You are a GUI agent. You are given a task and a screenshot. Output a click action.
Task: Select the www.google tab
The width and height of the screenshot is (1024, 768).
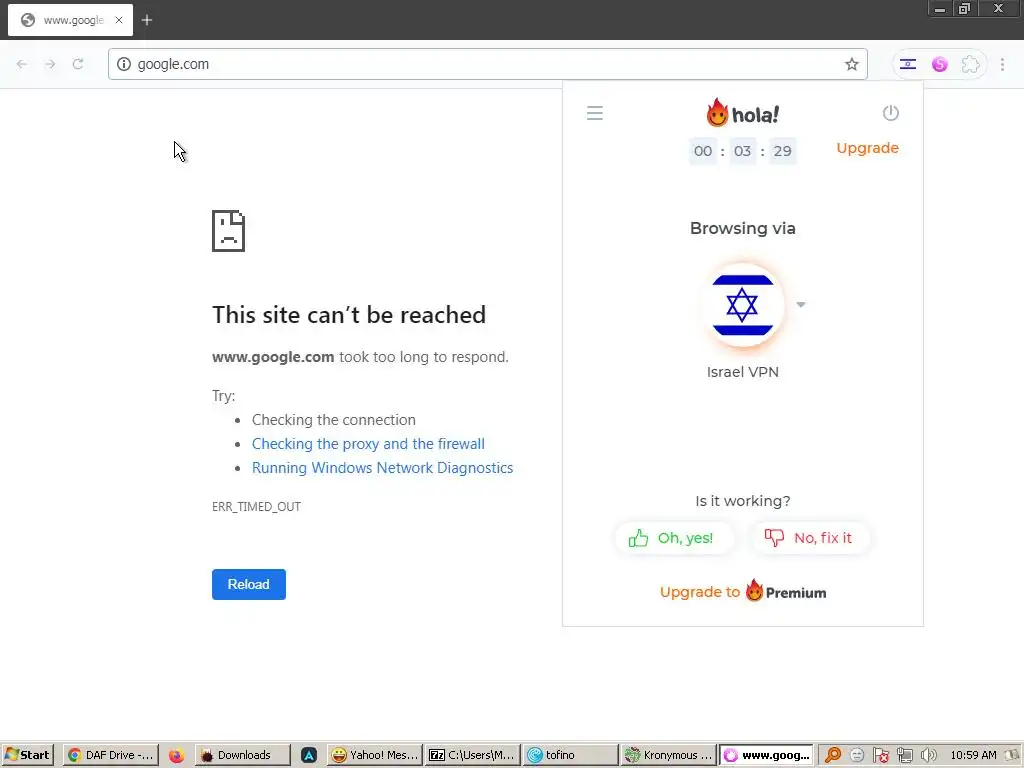click(x=71, y=20)
